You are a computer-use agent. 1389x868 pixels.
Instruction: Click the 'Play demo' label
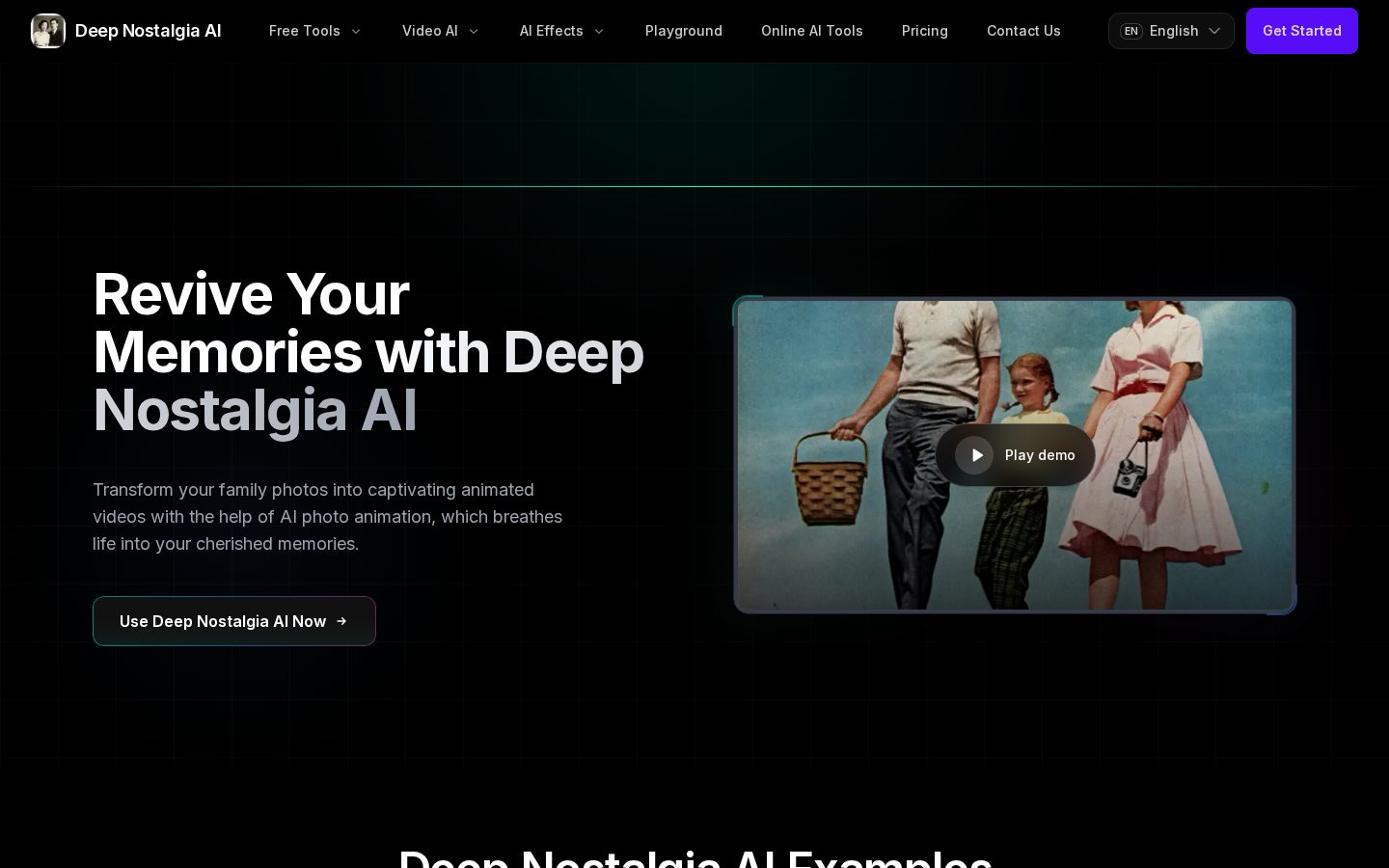pyautogui.click(x=1040, y=455)
